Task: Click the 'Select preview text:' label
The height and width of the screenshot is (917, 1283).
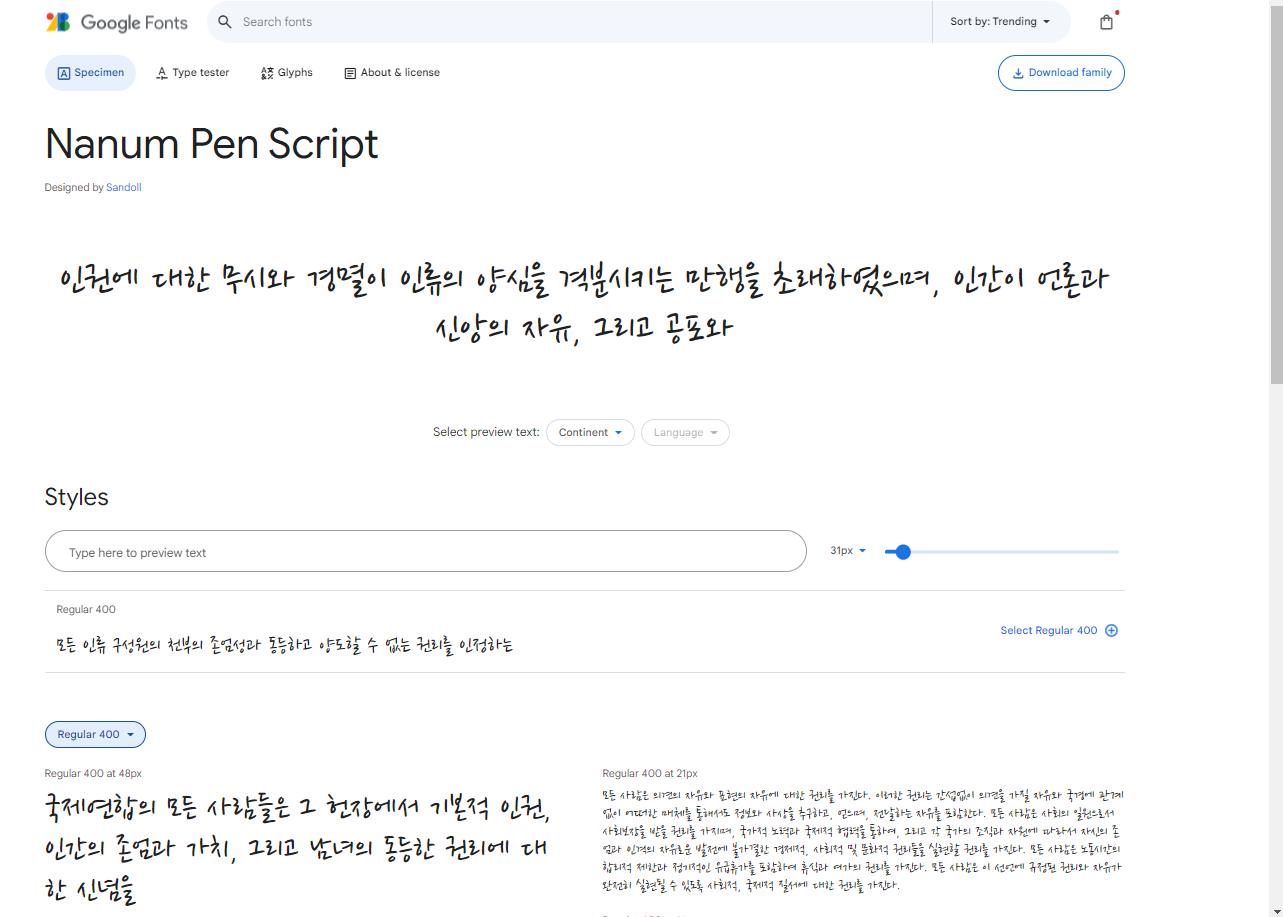Action: [x=486, y=433]
